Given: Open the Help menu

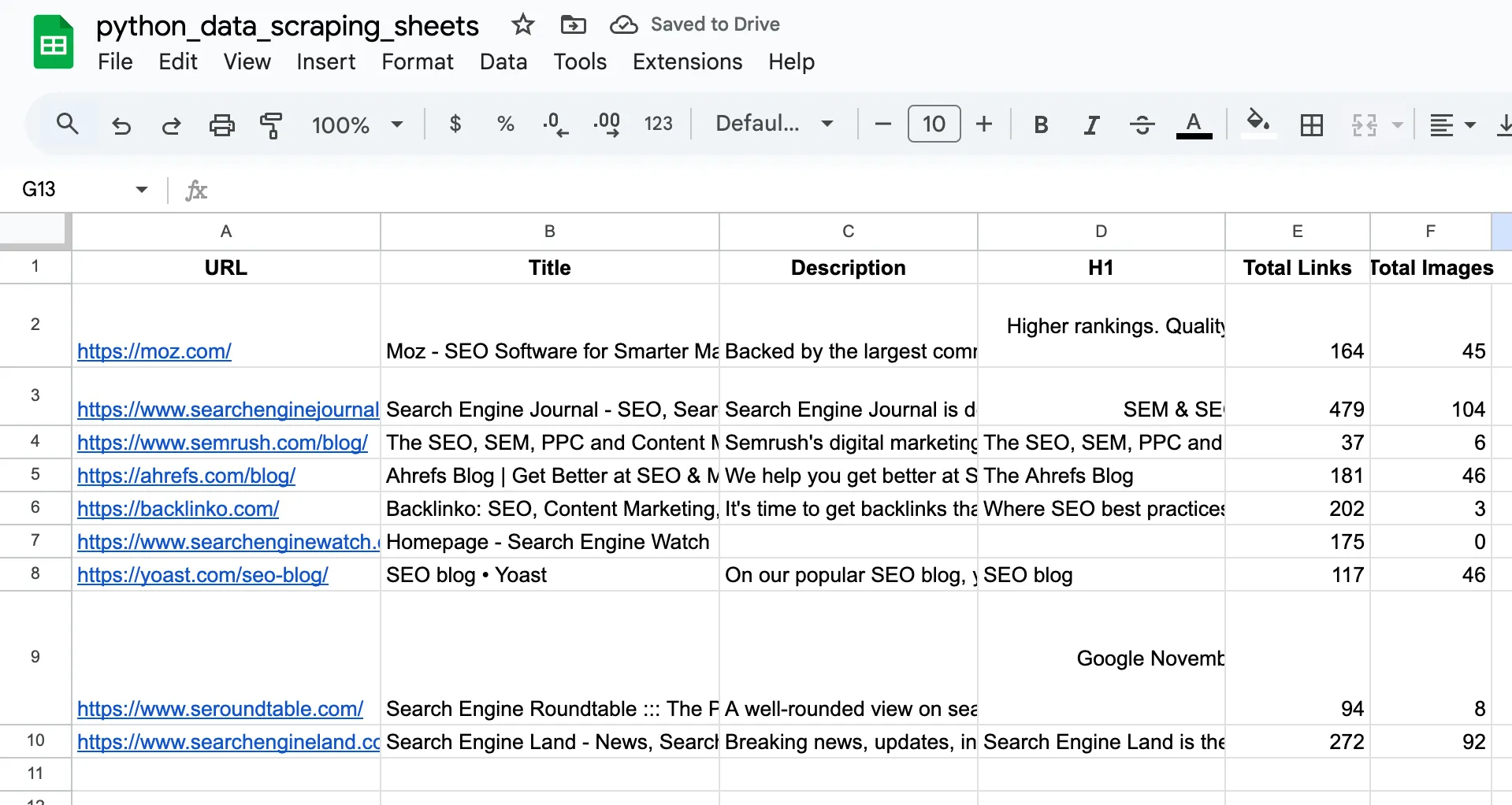Looking at the screenshot, I should point(792,61).
